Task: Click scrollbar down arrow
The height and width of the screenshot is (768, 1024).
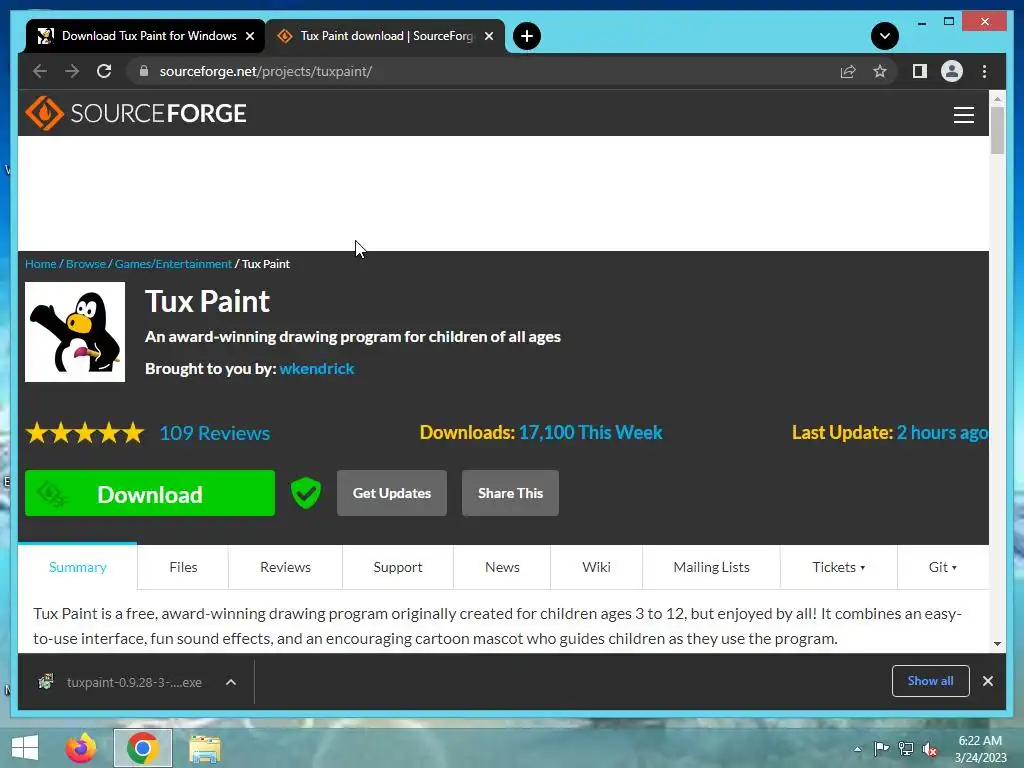Action: point(997,643)
